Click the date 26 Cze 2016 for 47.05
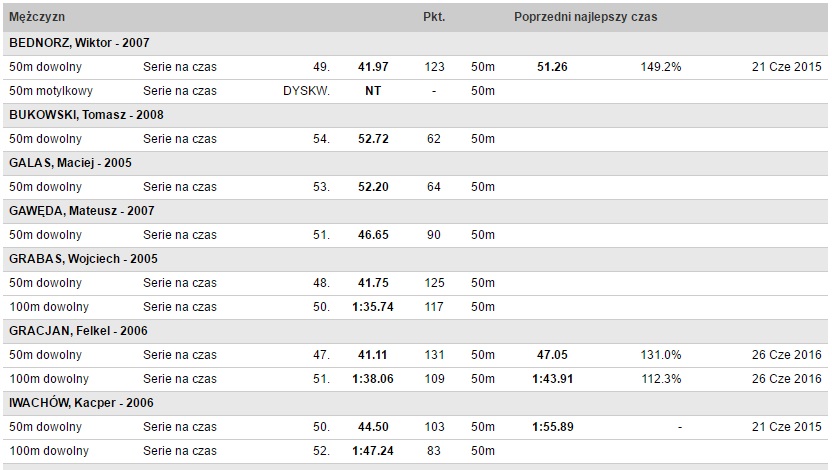The width and height of the screenshot is (832, 470). click(786, 355)
